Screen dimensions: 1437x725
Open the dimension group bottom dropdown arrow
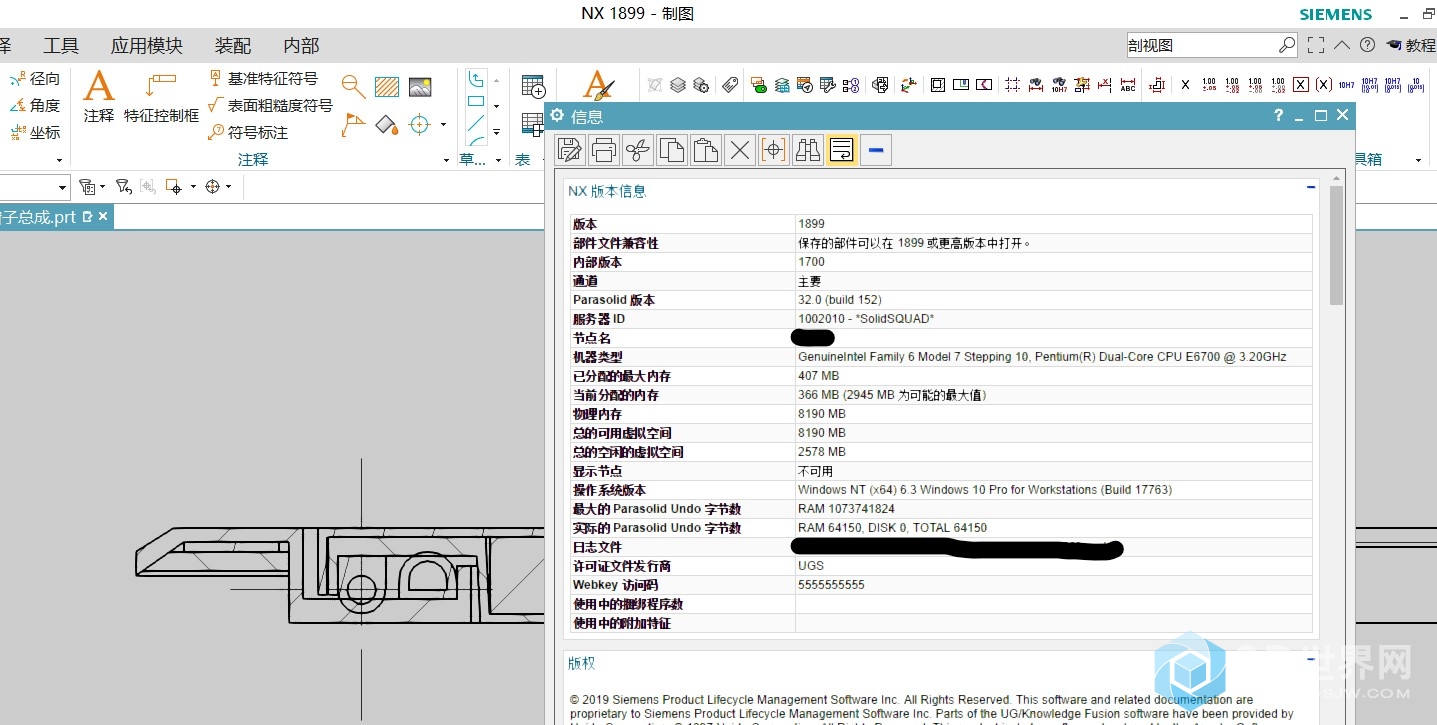point(59,160)
